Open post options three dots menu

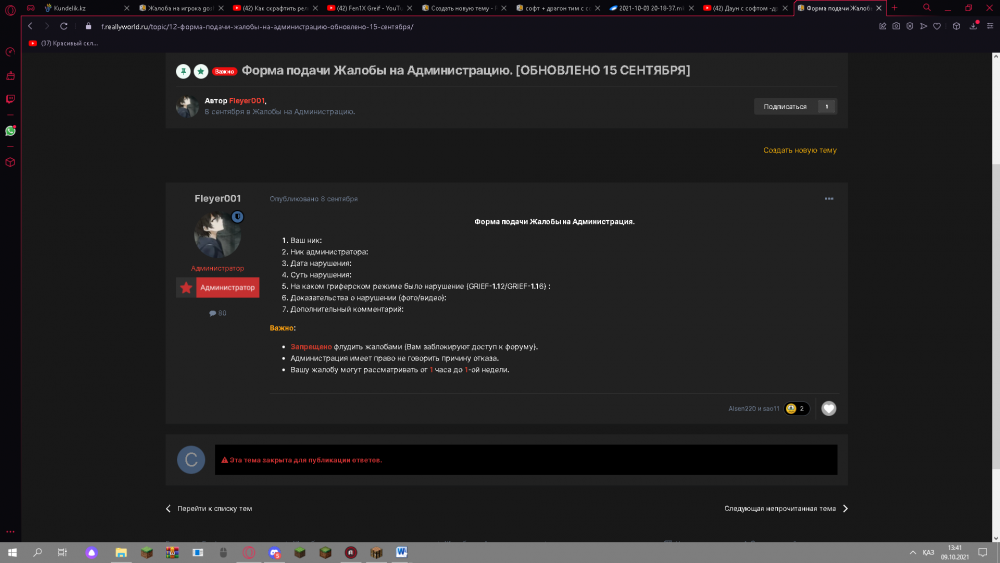point(828,198)
